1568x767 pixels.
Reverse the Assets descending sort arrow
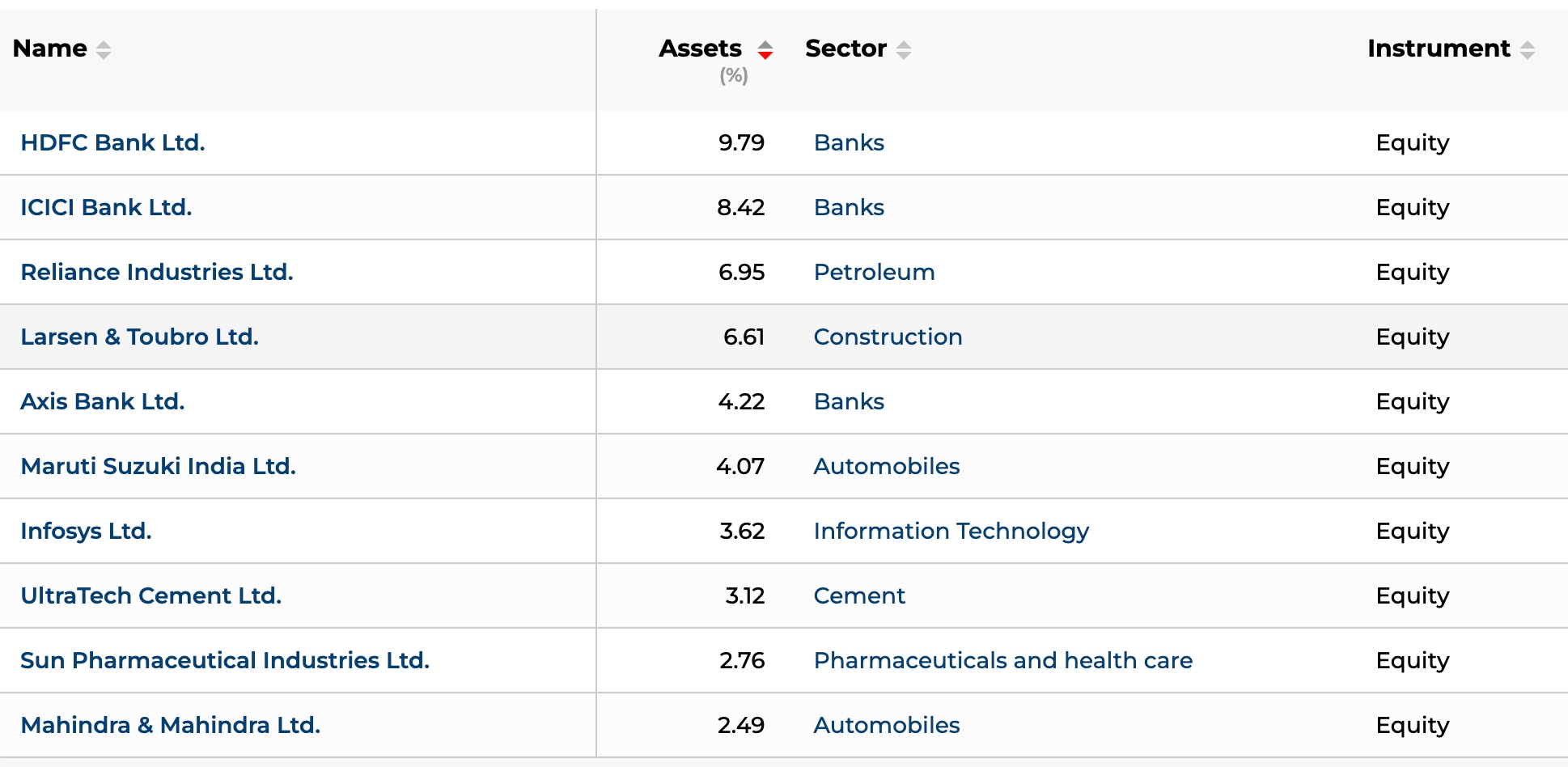tap(764, 54)
